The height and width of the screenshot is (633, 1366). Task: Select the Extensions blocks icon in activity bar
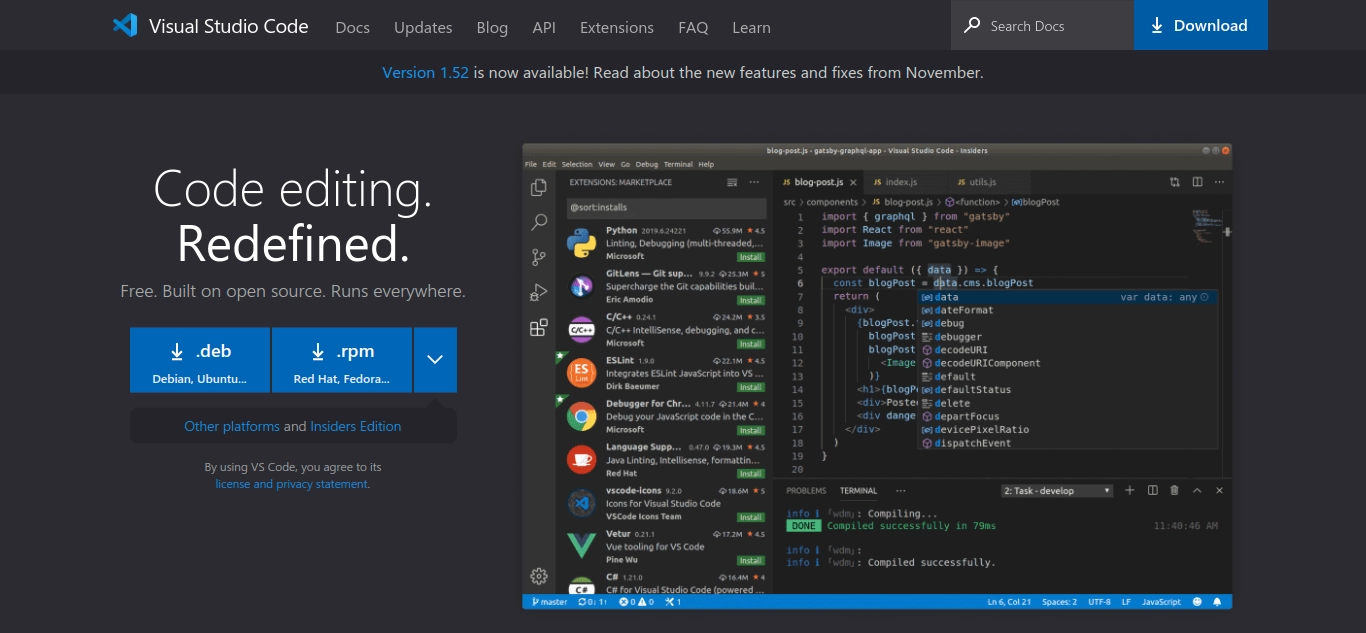point(539,327)
